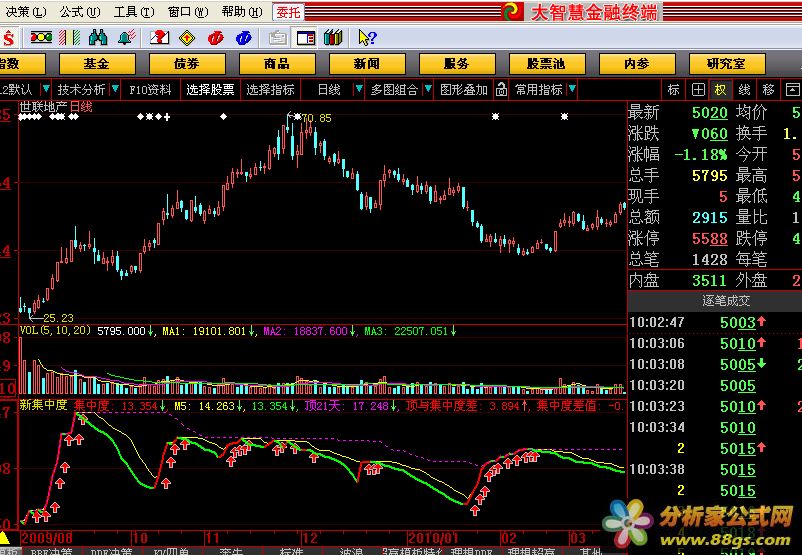The image size is (802, 555).
Task: Click the red S dollar icon
Action: click(x=9, y=38)
